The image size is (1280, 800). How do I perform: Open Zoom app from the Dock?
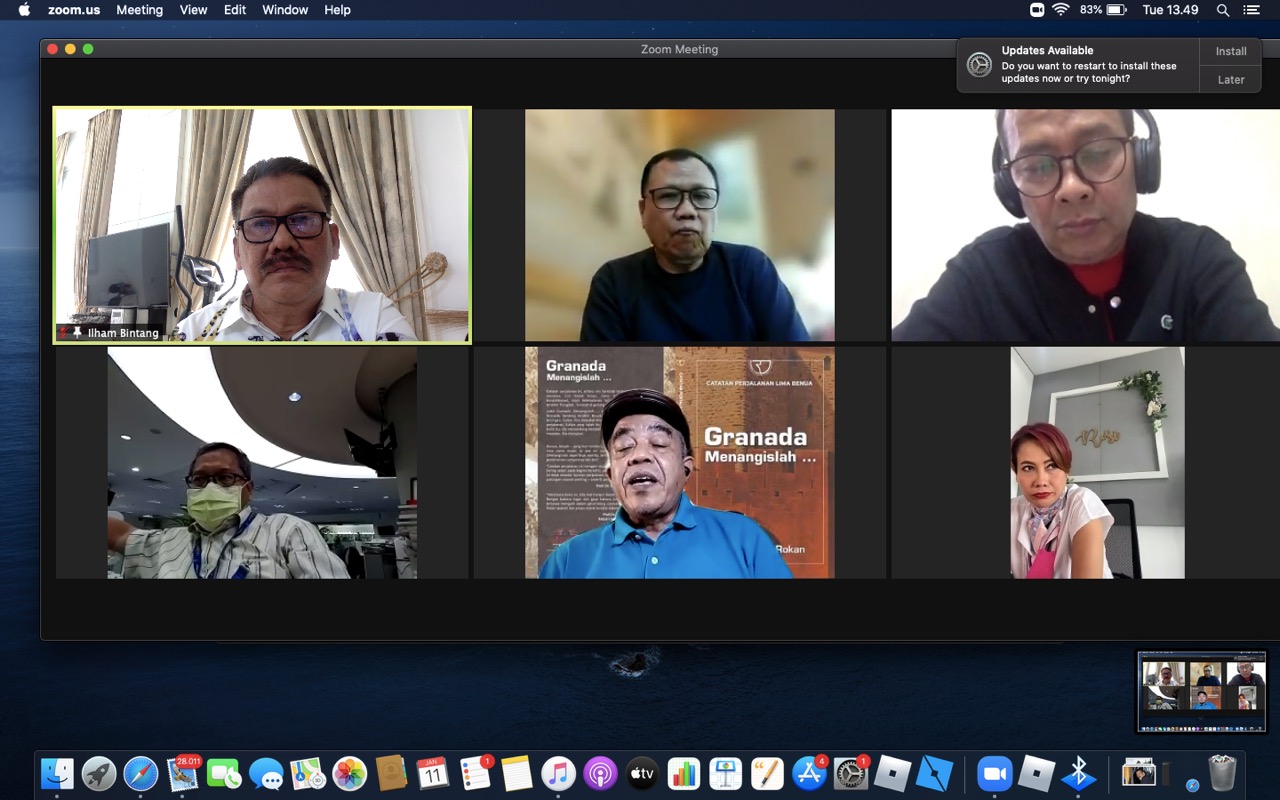point(994,773)
